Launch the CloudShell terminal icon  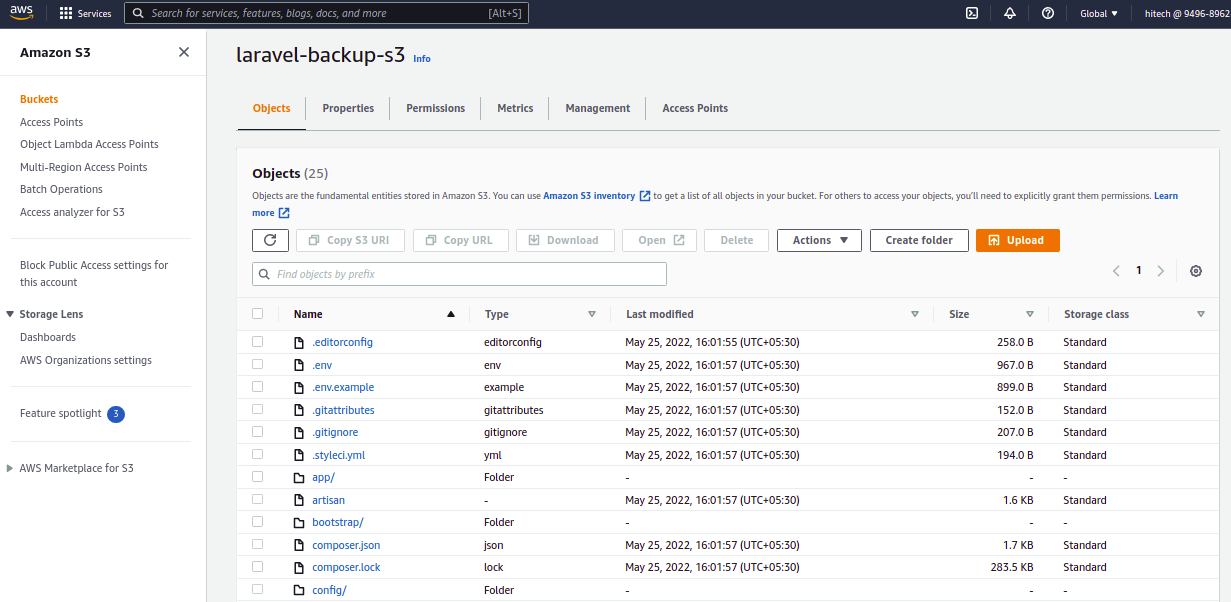(x=971, y=13)
